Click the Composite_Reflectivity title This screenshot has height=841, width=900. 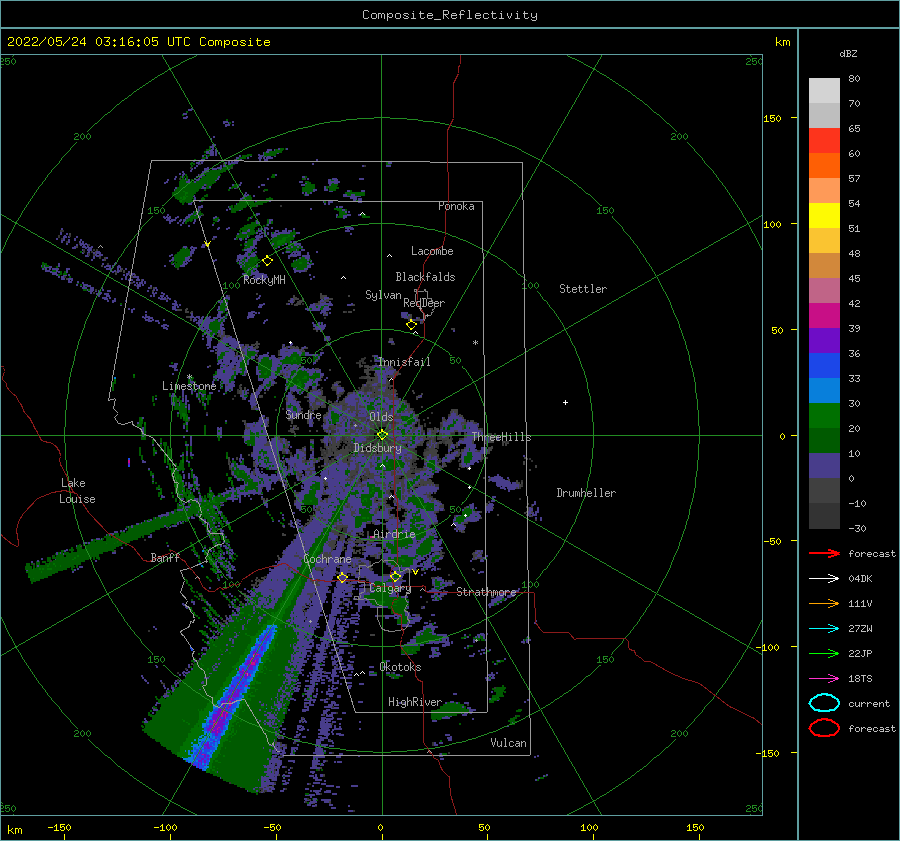(x=450, y=15)
